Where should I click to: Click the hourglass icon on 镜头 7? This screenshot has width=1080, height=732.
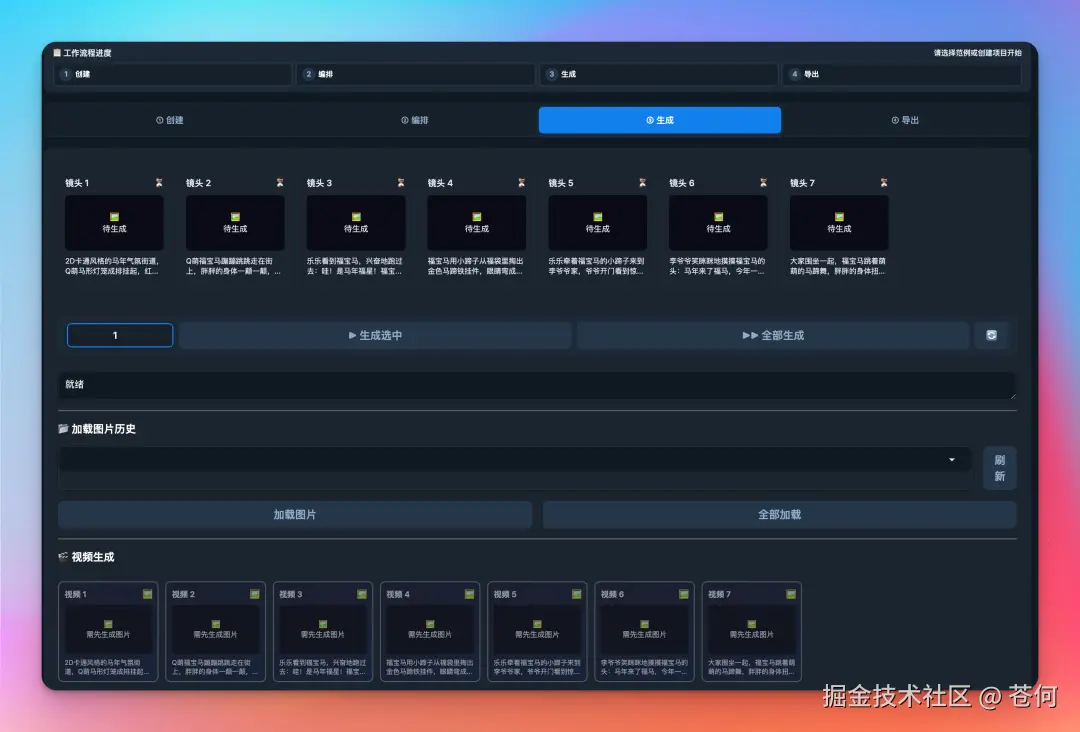tap(882, 182)
